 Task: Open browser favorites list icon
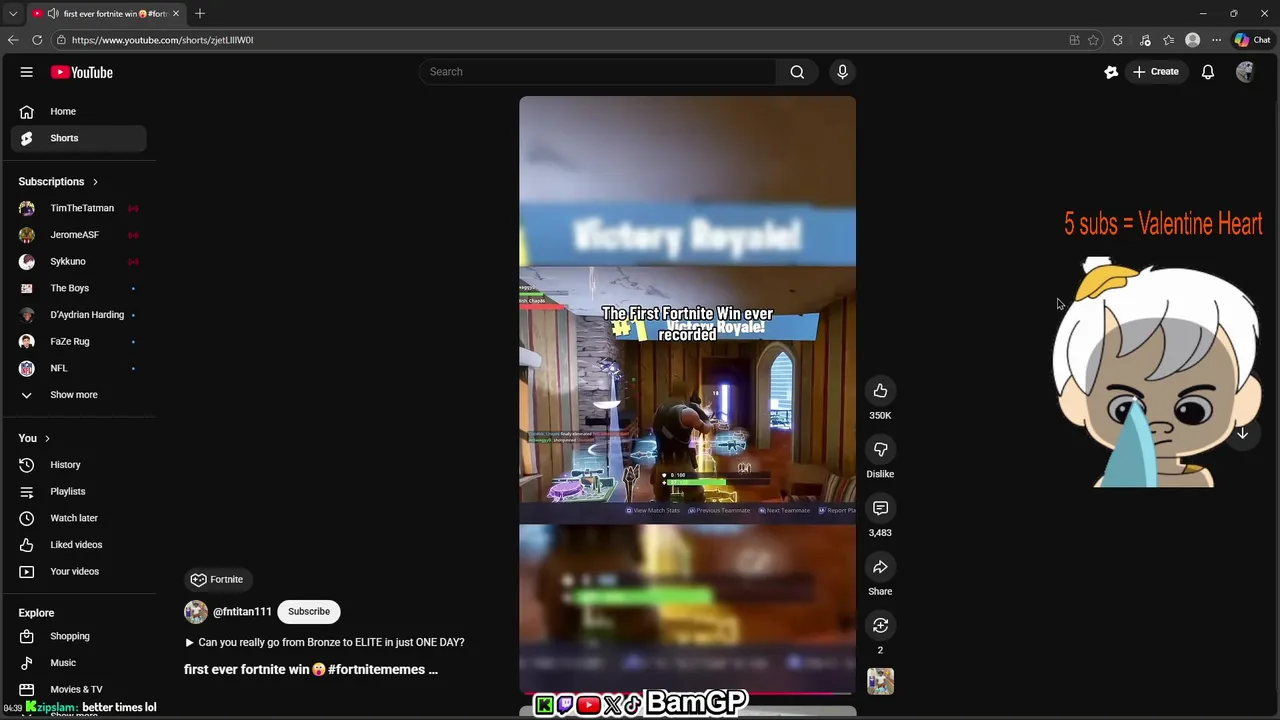pos(1168,40)
